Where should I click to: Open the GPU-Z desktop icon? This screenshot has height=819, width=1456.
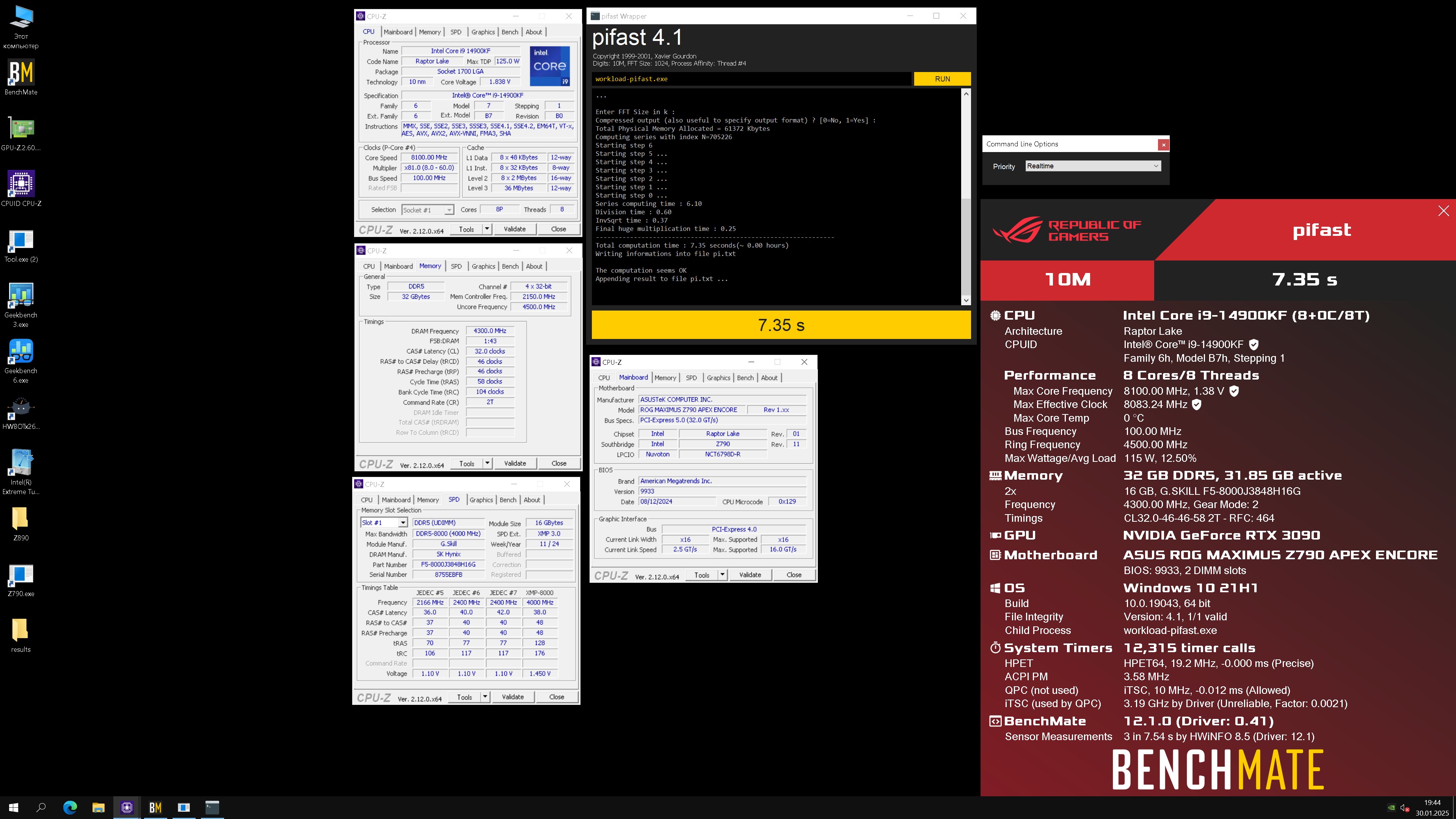(21, 133)
